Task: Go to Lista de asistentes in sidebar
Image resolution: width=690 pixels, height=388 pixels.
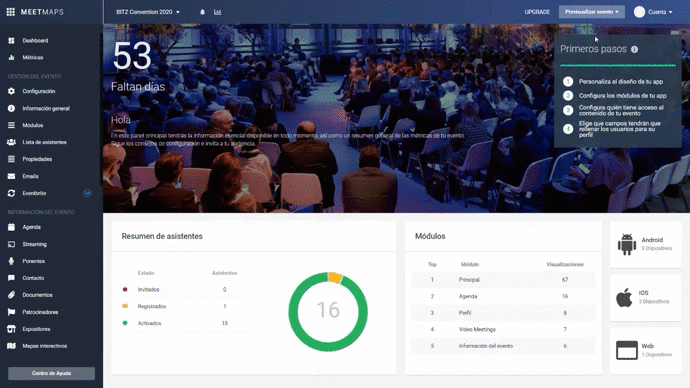Action: pyautogui.click(x=44, y=142)
